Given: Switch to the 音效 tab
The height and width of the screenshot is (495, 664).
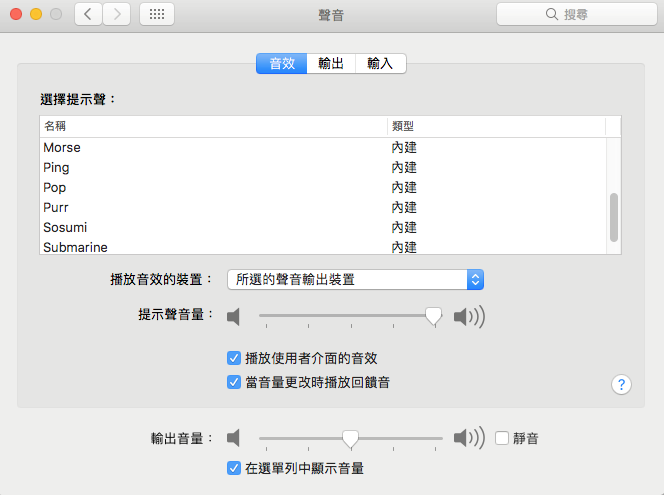Looking at the screenshot, I should 282,64.
